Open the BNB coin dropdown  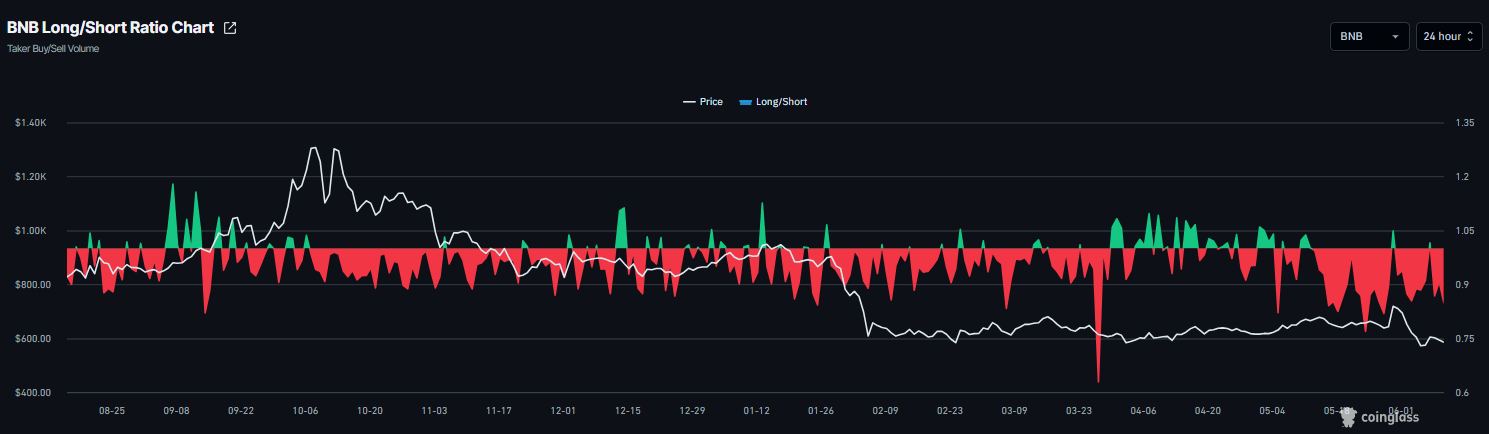(x=1369, y=36)
